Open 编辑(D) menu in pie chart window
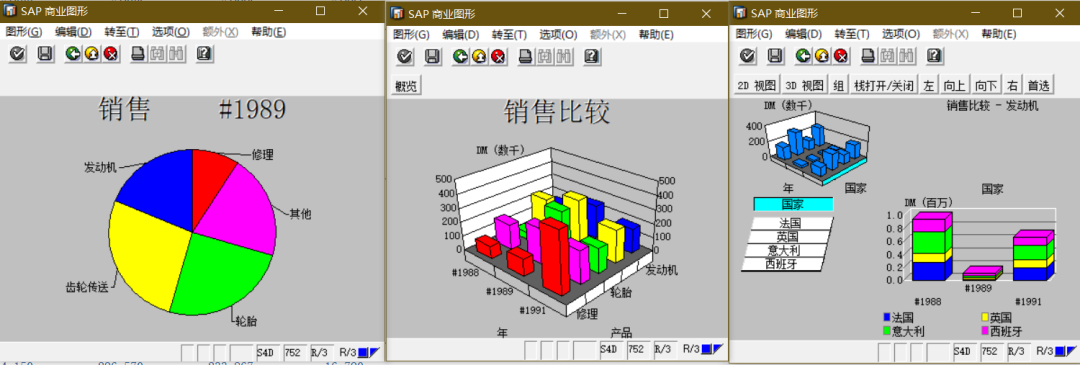The height and width of the screenshot is (365, 1080). [73, 32]
